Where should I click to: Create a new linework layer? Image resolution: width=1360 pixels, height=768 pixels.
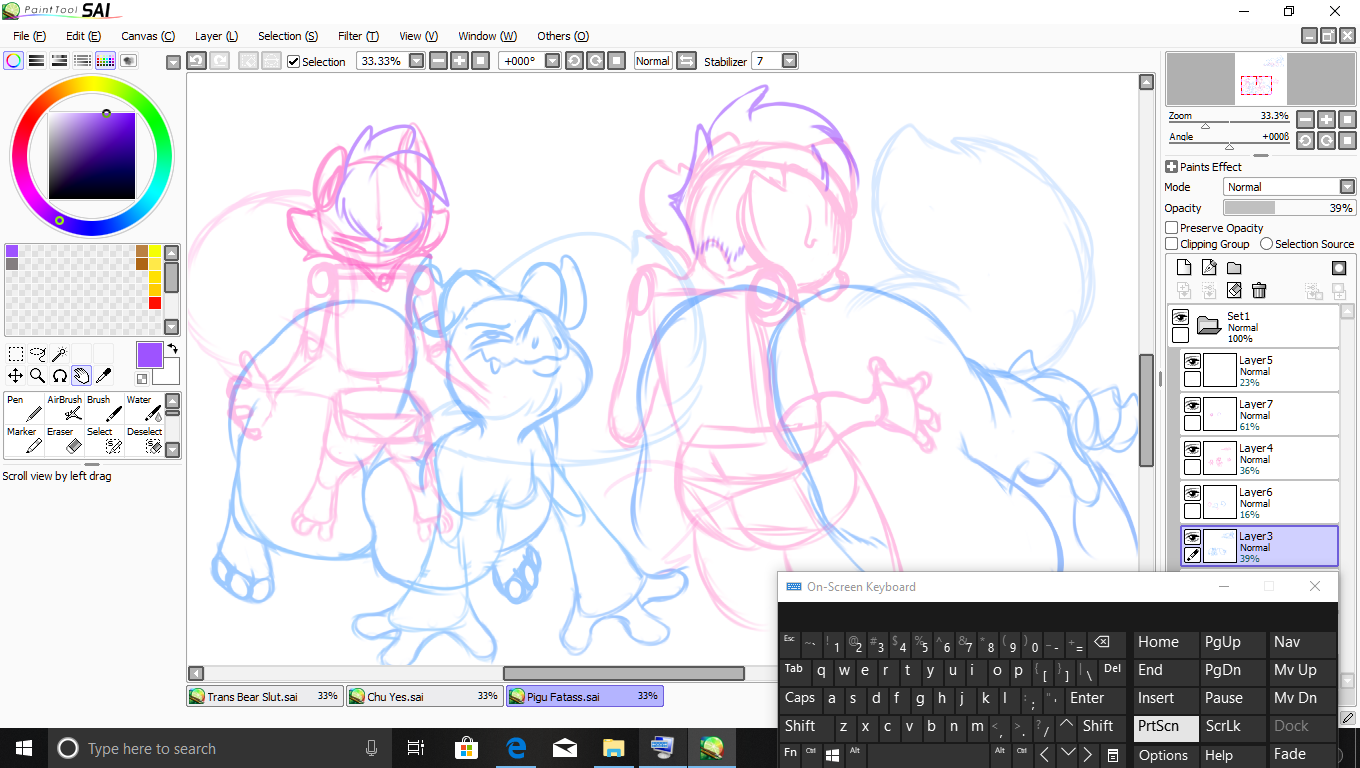[1209, 267]
